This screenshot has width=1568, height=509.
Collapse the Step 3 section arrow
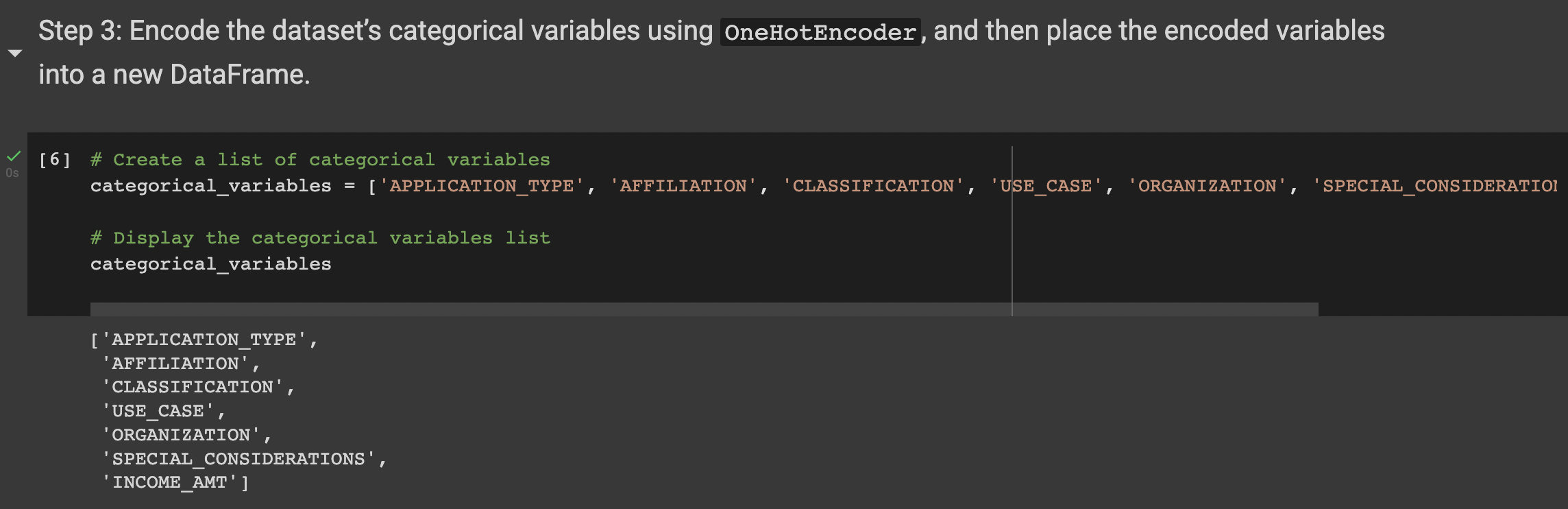[15, 53]
